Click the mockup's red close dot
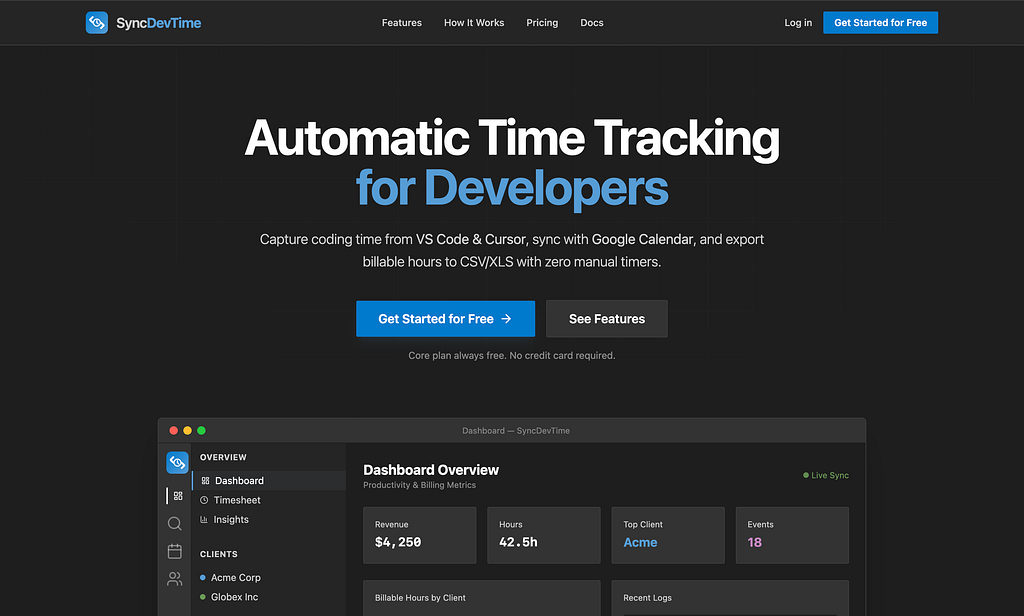 [174, 430]
